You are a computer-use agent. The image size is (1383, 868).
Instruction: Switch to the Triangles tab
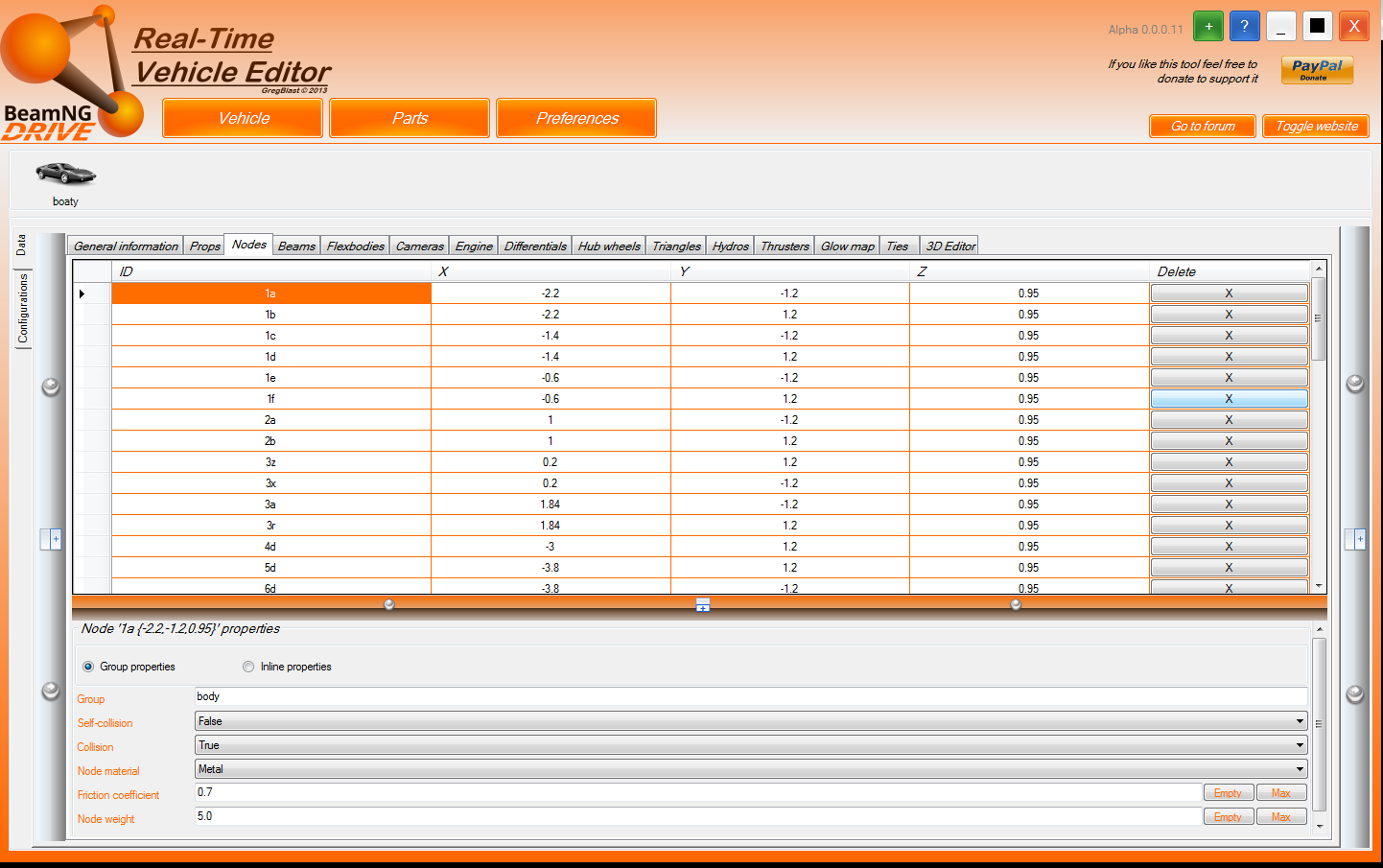[676, 246]
